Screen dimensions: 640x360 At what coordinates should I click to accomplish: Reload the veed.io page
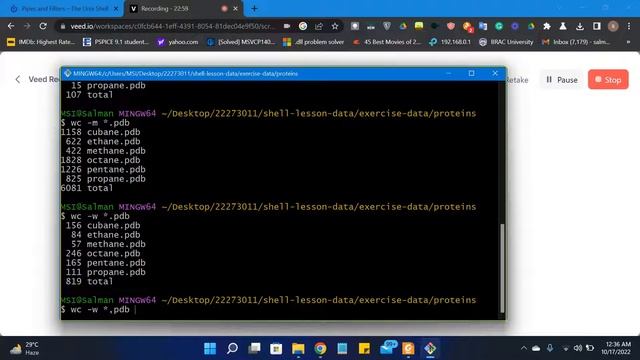pos(43,26)
